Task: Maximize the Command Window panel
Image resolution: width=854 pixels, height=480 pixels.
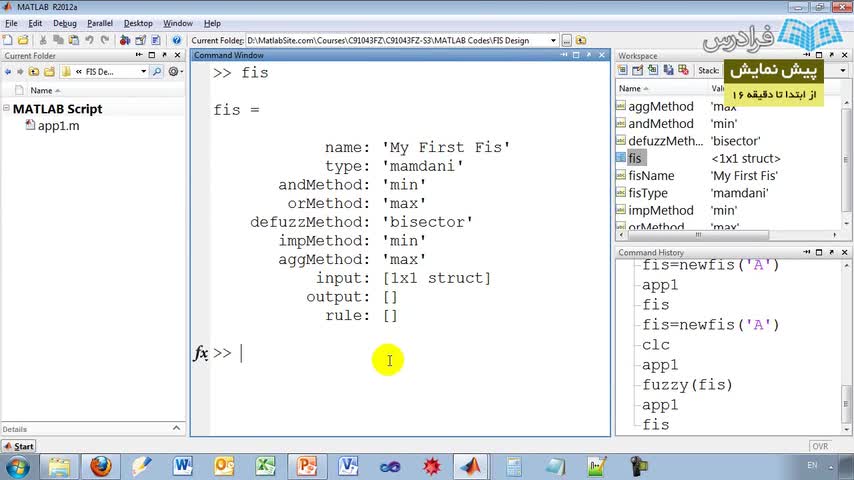Action: point(576,55)
